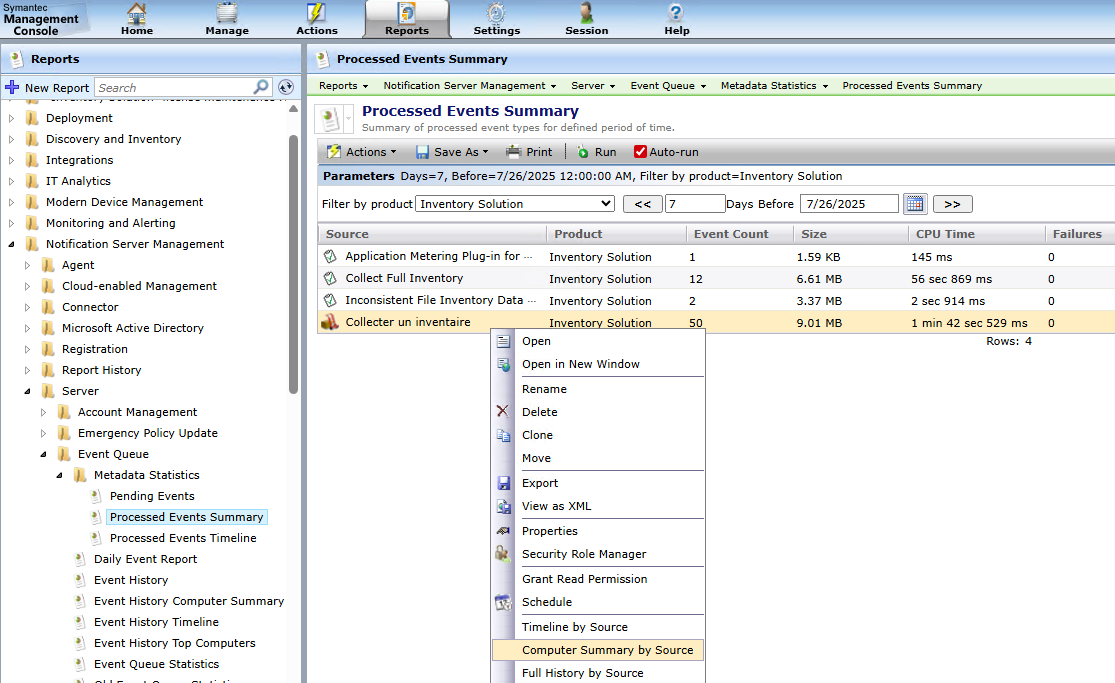Click the Open in New Window icon
1115x683 pixels.
[x=503, y=364]
